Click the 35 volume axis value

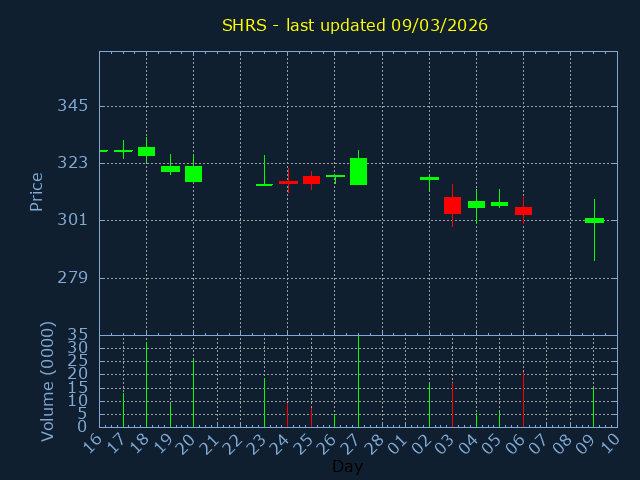point(78,336)
